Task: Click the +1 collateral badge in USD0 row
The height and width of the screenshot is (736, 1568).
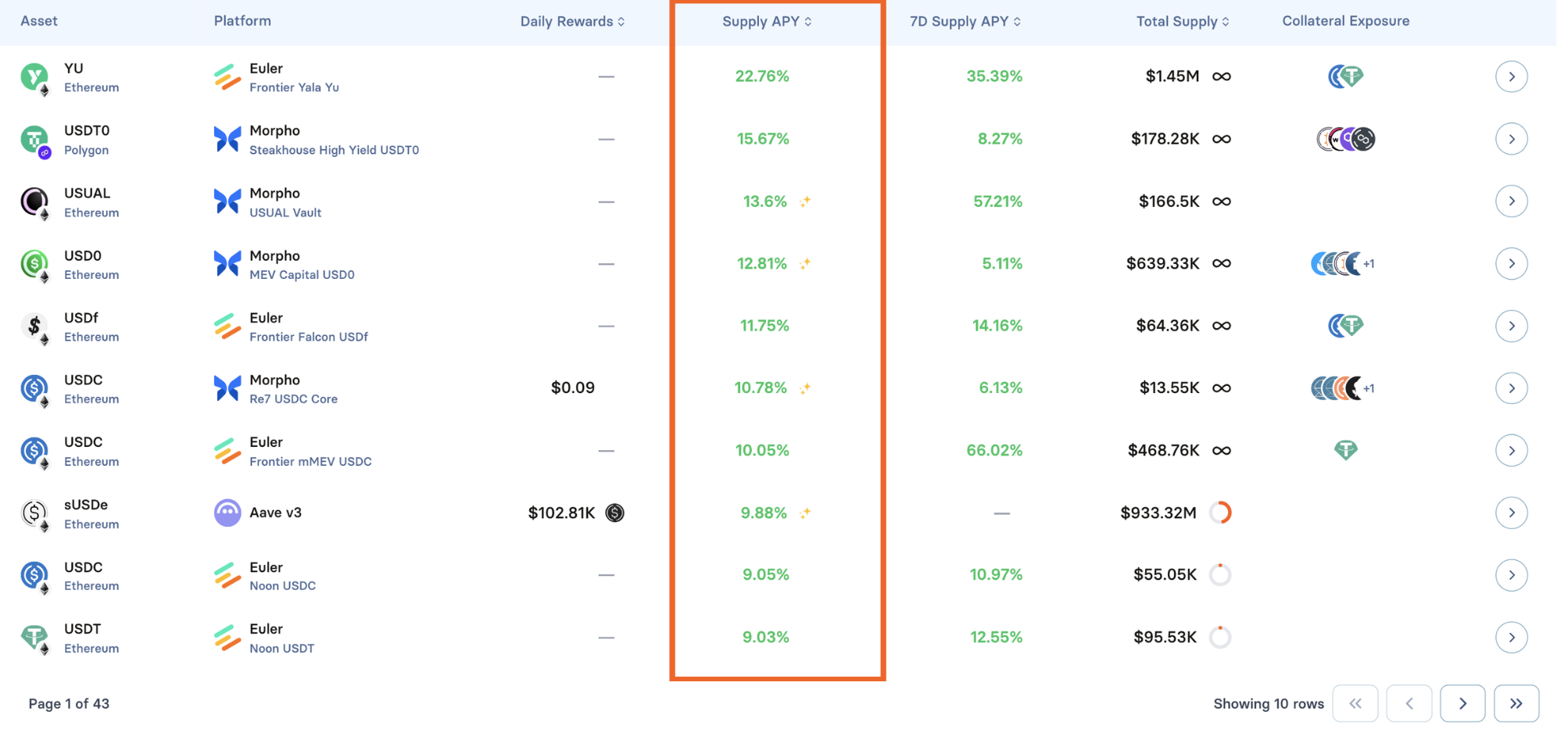Action: tap(1369, 264)
